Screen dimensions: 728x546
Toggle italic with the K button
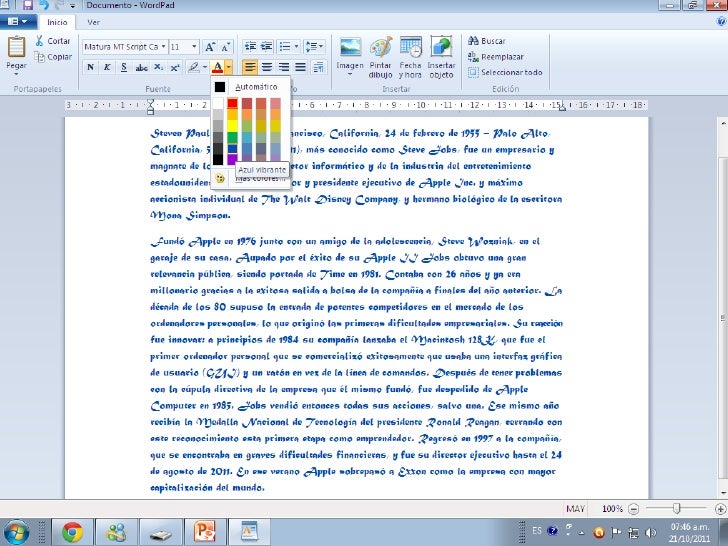(x=107, y=68)
